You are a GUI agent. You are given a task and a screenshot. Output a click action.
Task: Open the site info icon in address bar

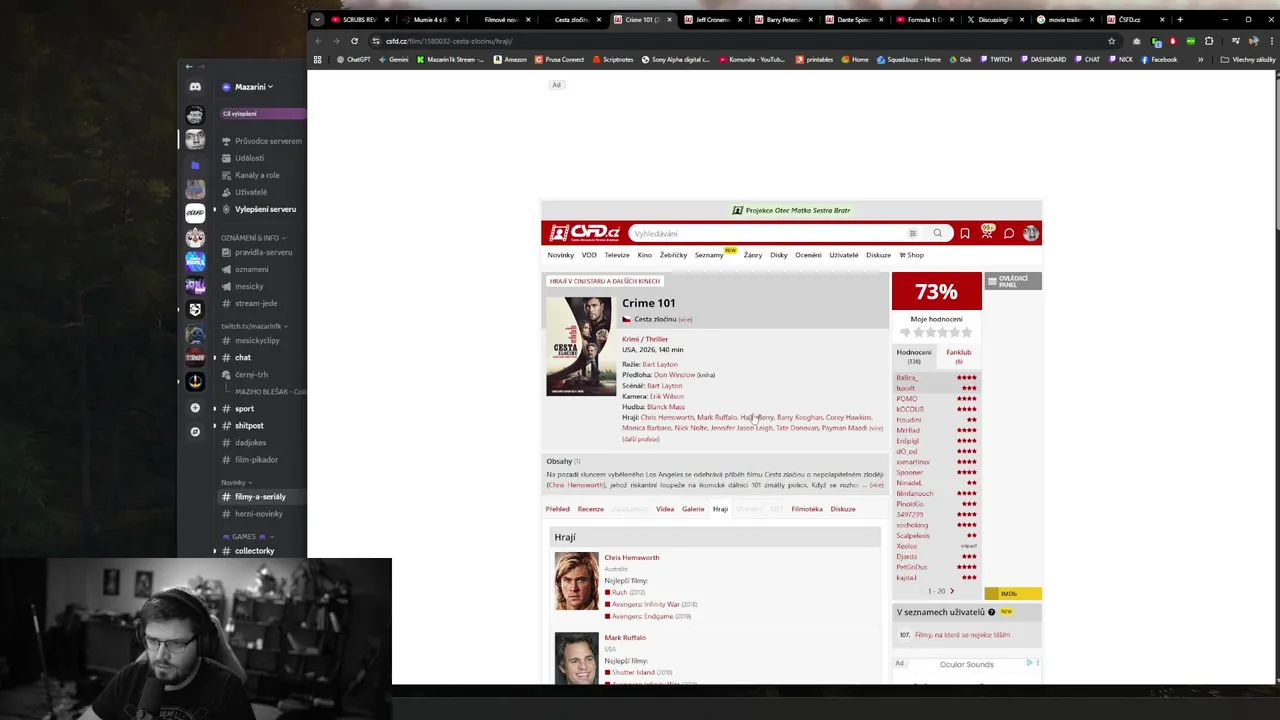point(375,41)
